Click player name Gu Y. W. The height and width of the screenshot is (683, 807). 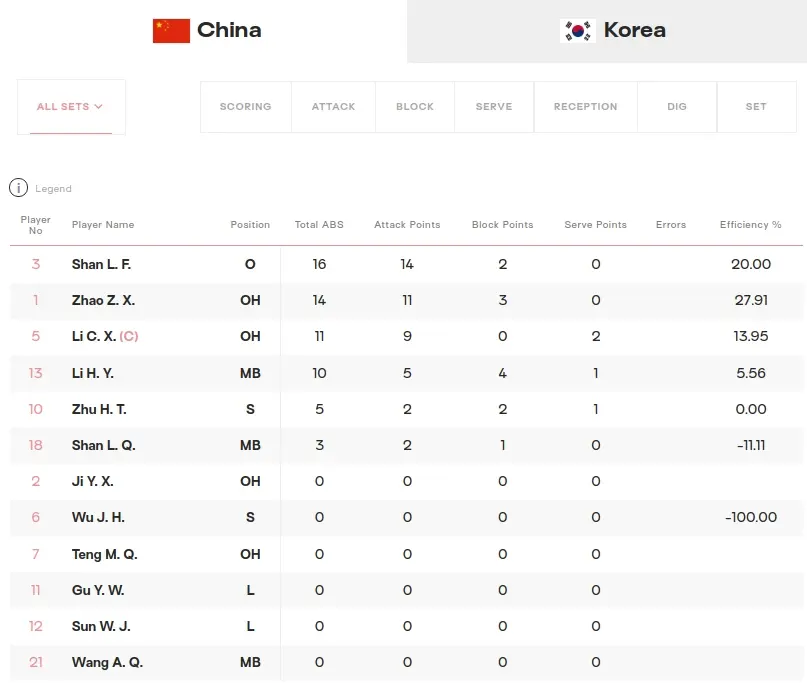[x=98, y=590]
